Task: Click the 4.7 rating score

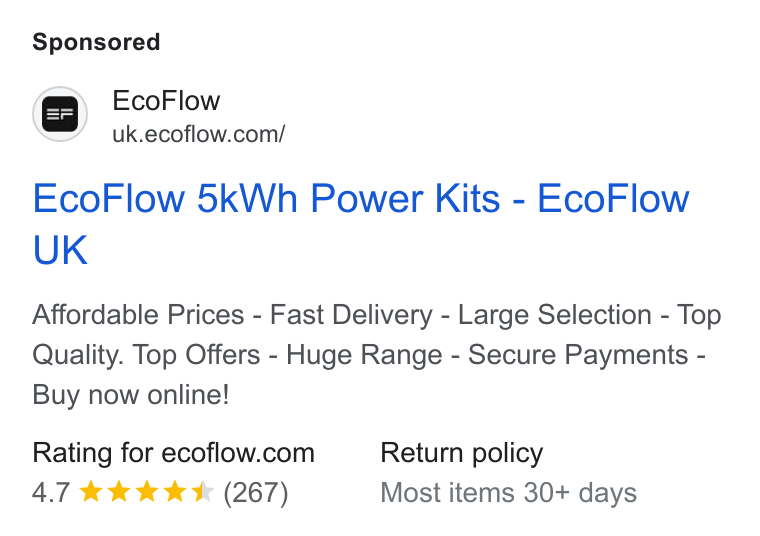Action: click(x=51, y=493)
